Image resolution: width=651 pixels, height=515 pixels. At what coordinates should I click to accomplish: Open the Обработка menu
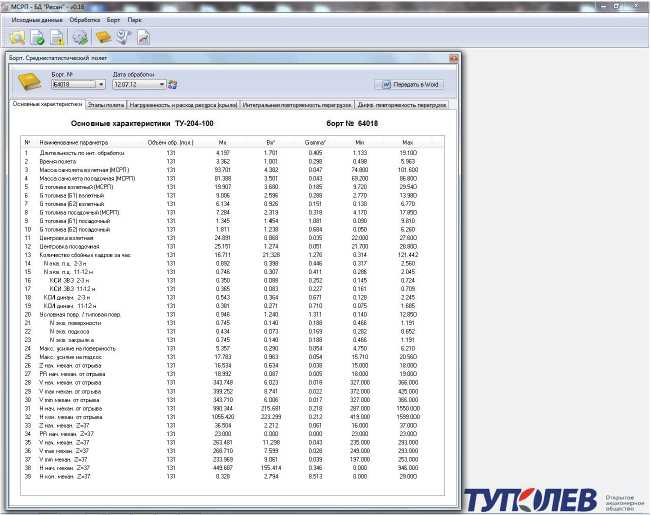point(85,20)
